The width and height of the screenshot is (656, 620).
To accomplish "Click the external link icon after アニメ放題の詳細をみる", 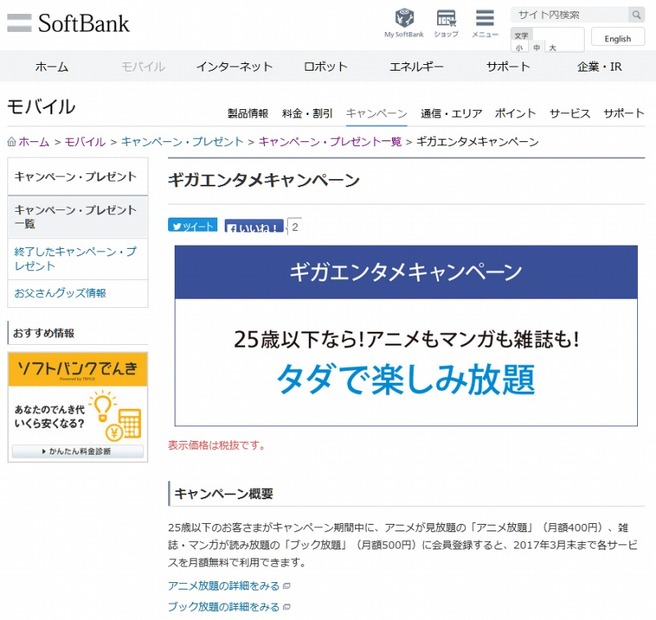I will [x=287, y=586].
